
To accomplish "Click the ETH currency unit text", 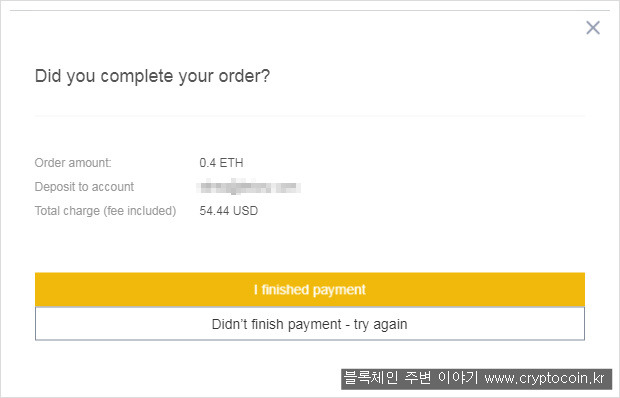I will pos(232,163).
